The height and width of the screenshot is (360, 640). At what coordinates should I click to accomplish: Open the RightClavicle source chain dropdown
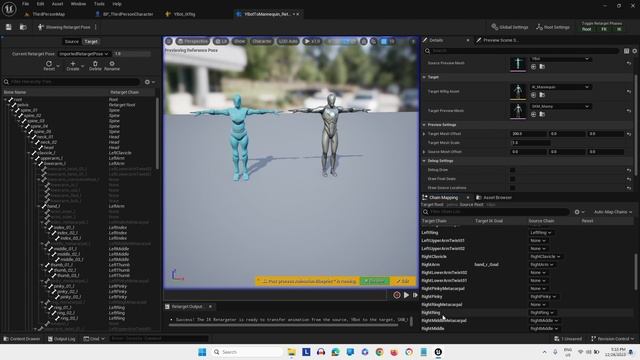point(545,257)
